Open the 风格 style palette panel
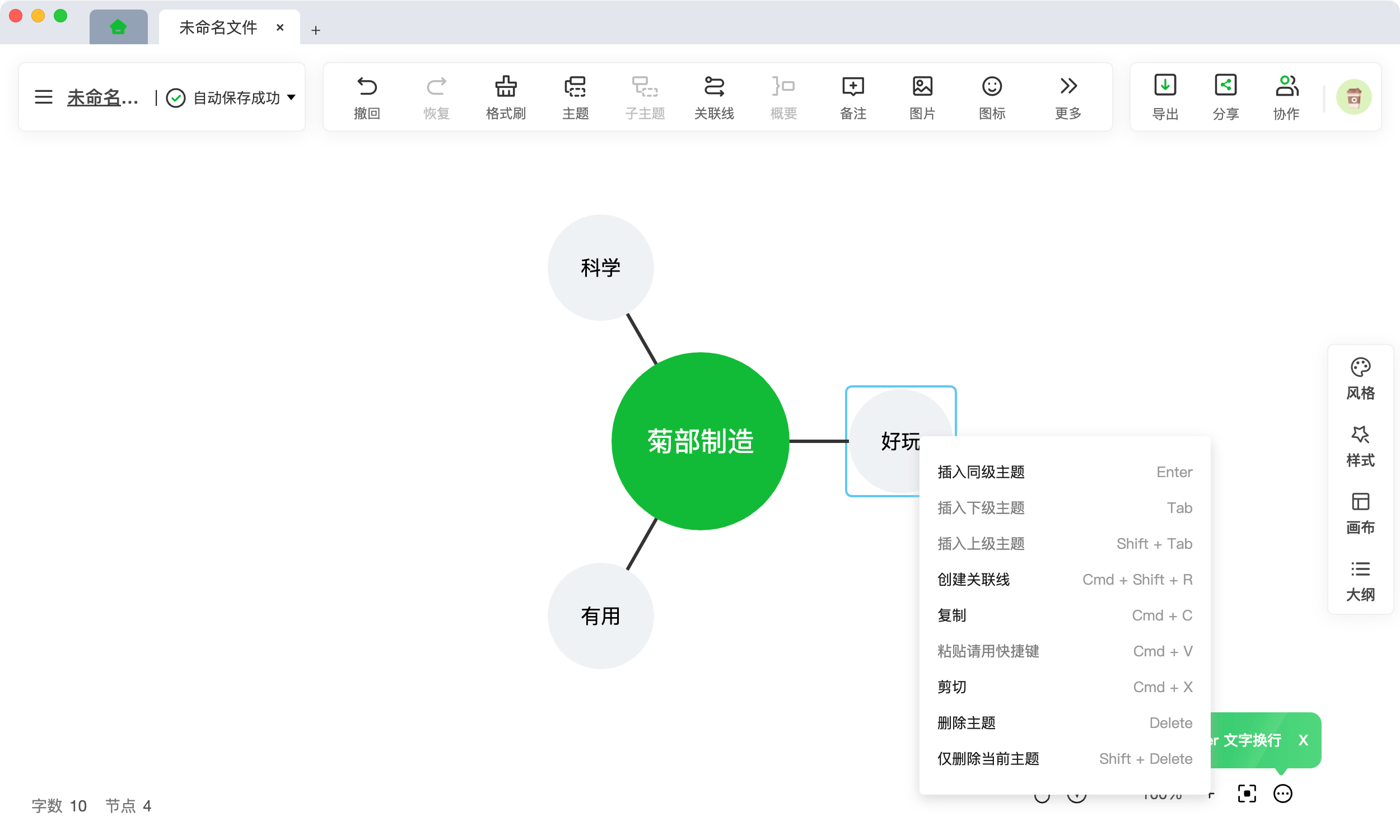 point(1360,368)
